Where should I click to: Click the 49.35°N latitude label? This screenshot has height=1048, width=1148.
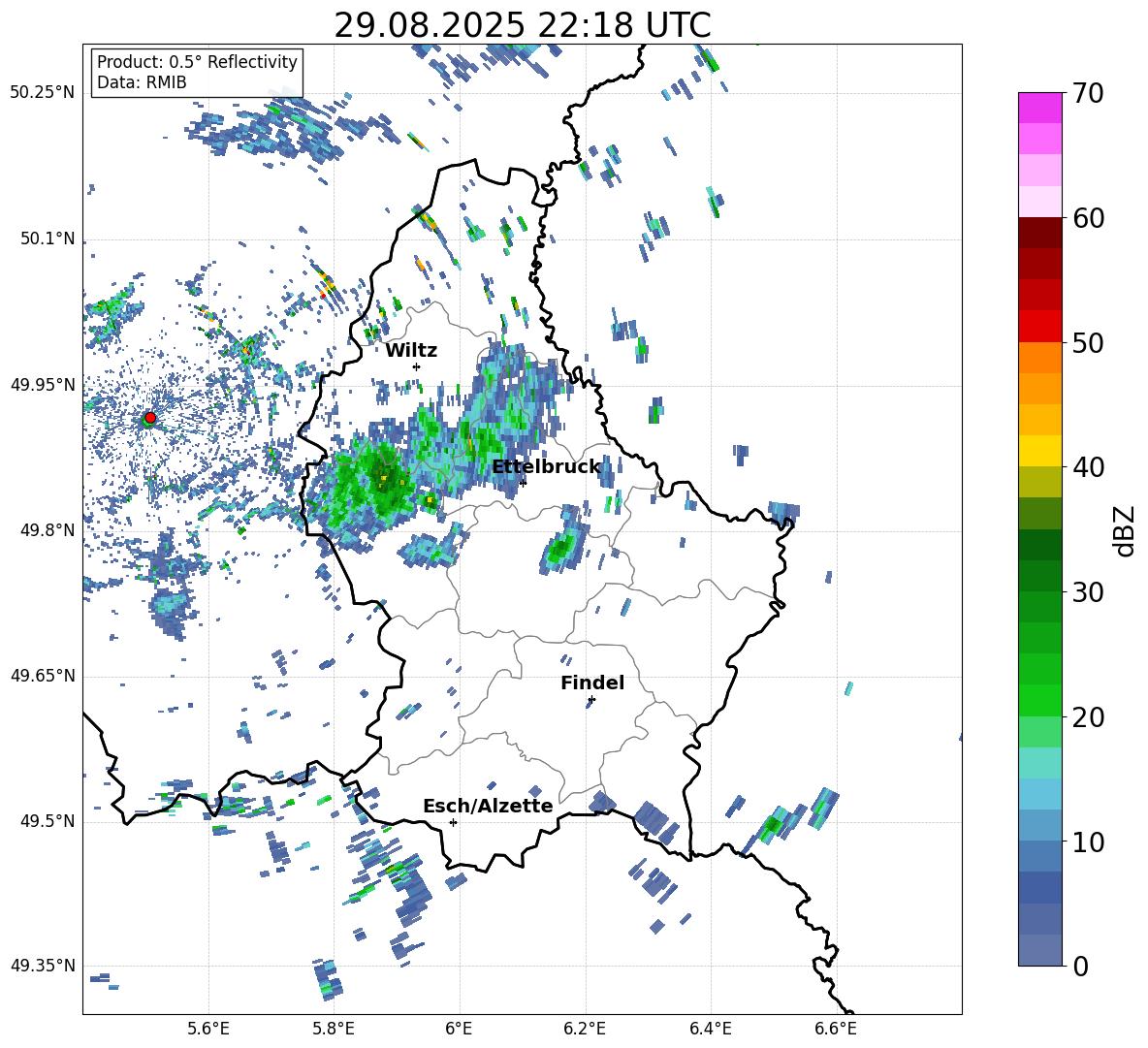tap(43, 966)
